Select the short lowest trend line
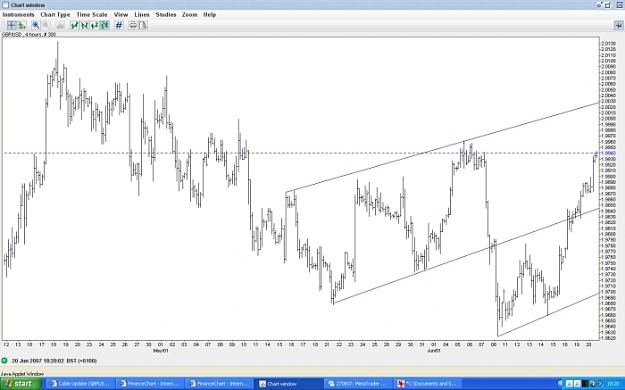Image resolution: width=625 pixels, height=390 pixels. [x=548, y=315]
